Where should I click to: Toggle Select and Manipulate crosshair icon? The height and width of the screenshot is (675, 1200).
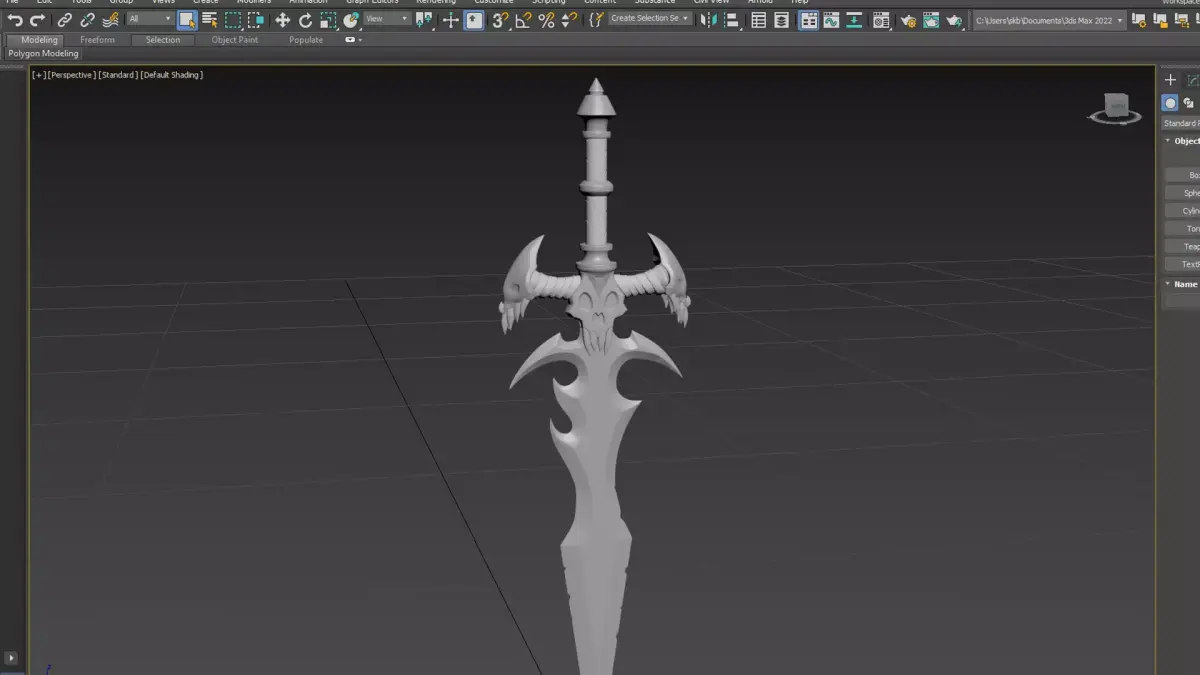pos(451,20)
